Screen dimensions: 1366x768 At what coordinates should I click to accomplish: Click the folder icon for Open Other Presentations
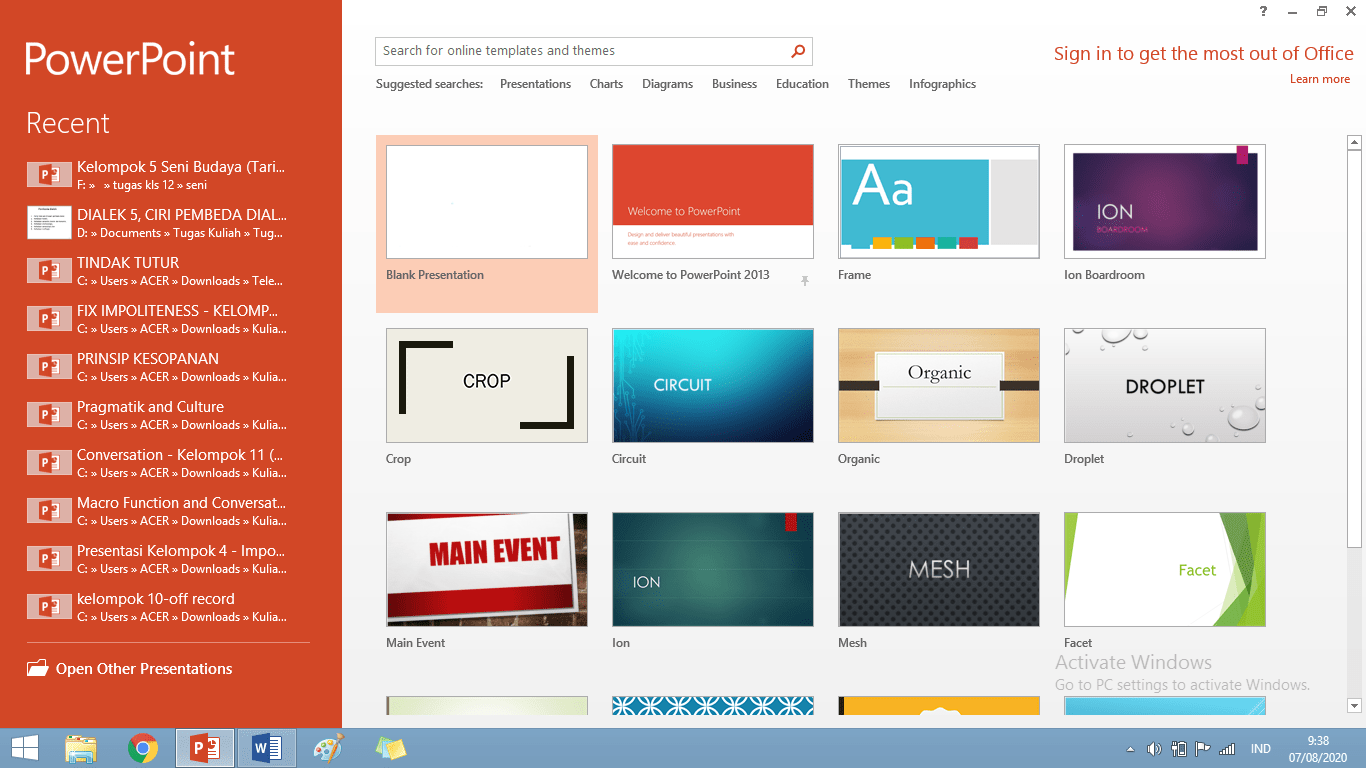pos(37,669)
